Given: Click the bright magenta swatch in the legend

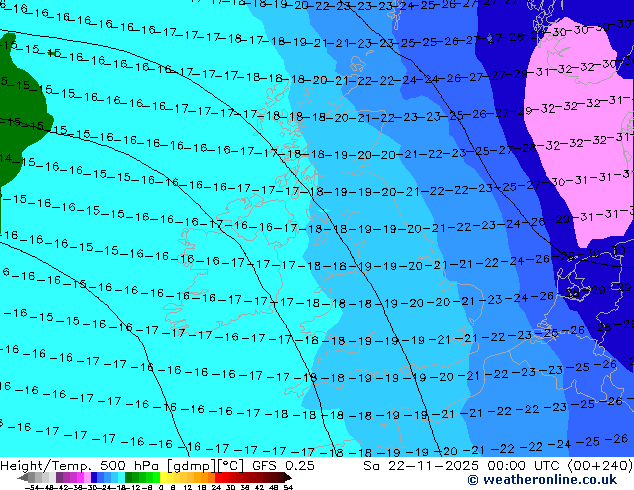Looking at the screenshot, I should coord(80,477).
